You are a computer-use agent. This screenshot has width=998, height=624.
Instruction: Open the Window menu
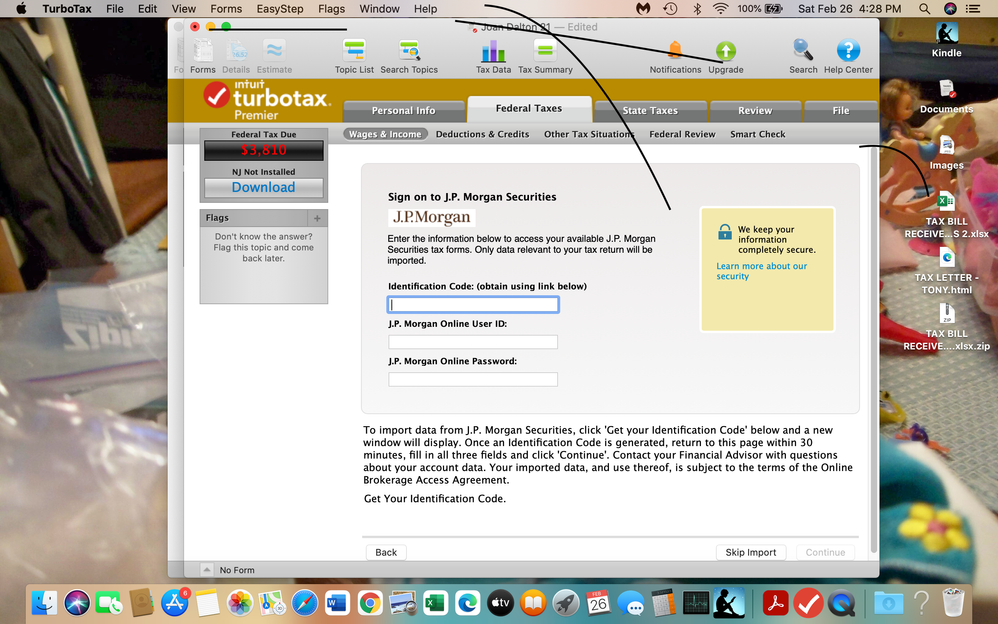tap(379, 9)
